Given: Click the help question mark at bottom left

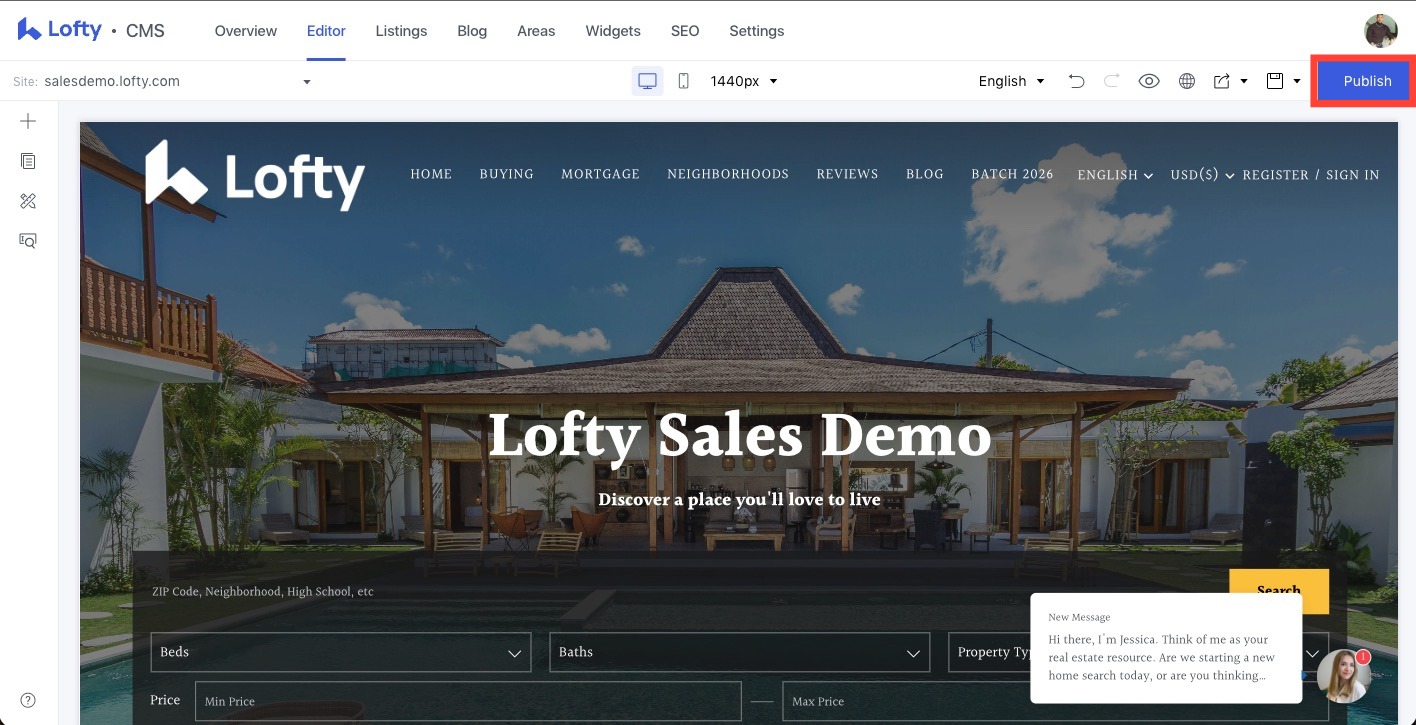Looking at the screenshot, I should pos(27,699).
